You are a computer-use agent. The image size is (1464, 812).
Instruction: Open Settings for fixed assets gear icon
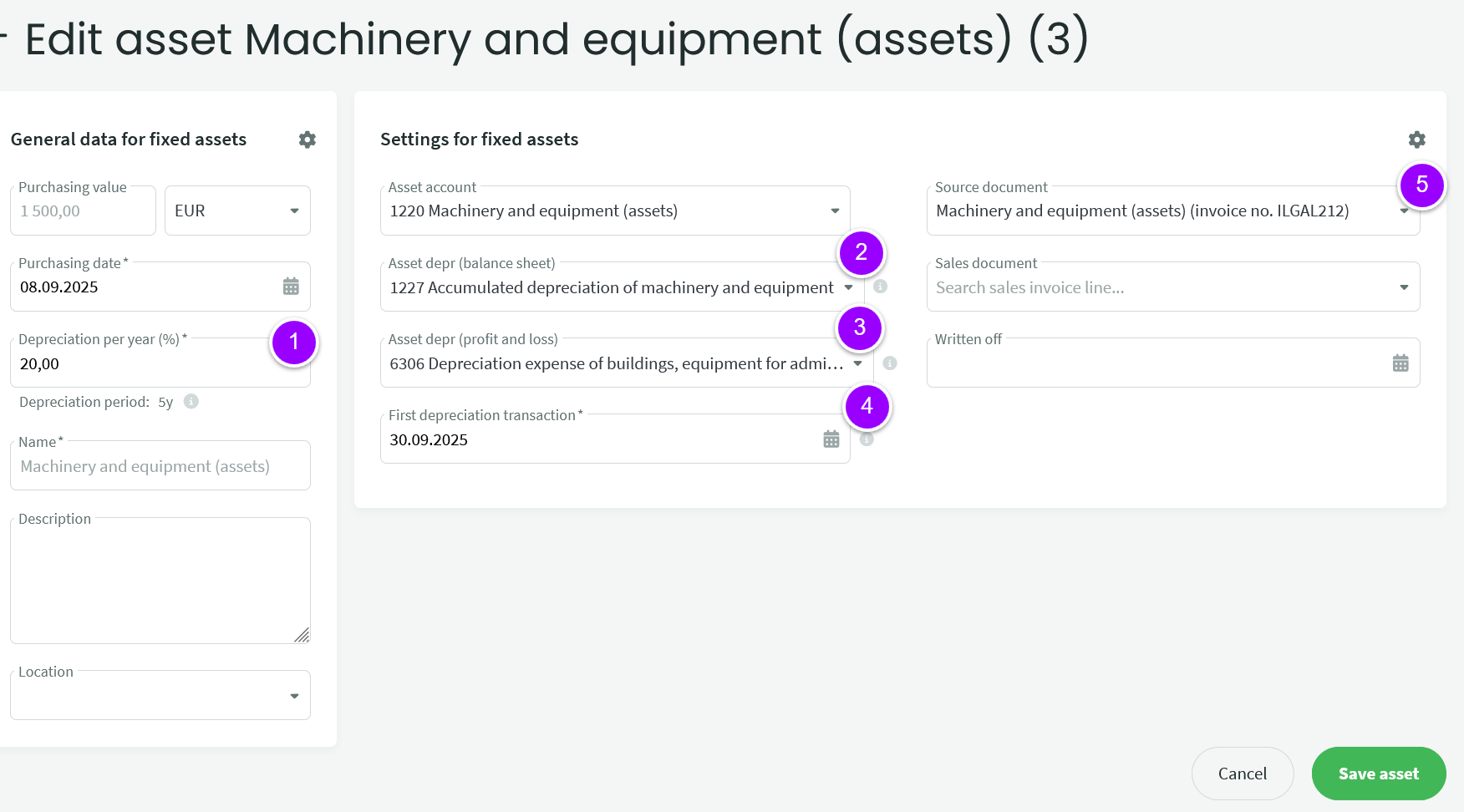point(1416,140)
